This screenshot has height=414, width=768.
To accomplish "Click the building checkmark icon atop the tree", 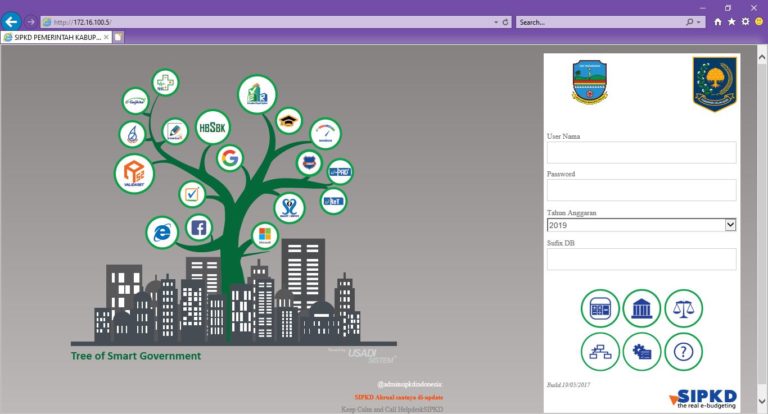I will [x=257, y=94].
